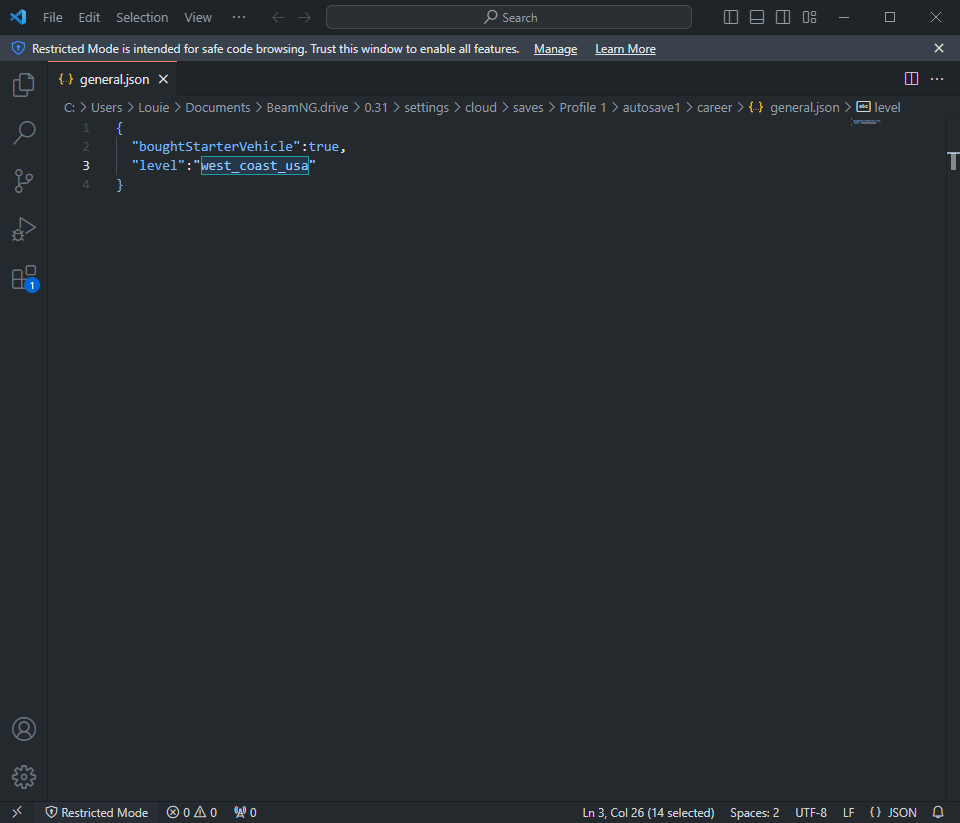Expand the autosave1 breadcrumb
Viewport: 960px width, 823px height.
click(x=651, y=107)
